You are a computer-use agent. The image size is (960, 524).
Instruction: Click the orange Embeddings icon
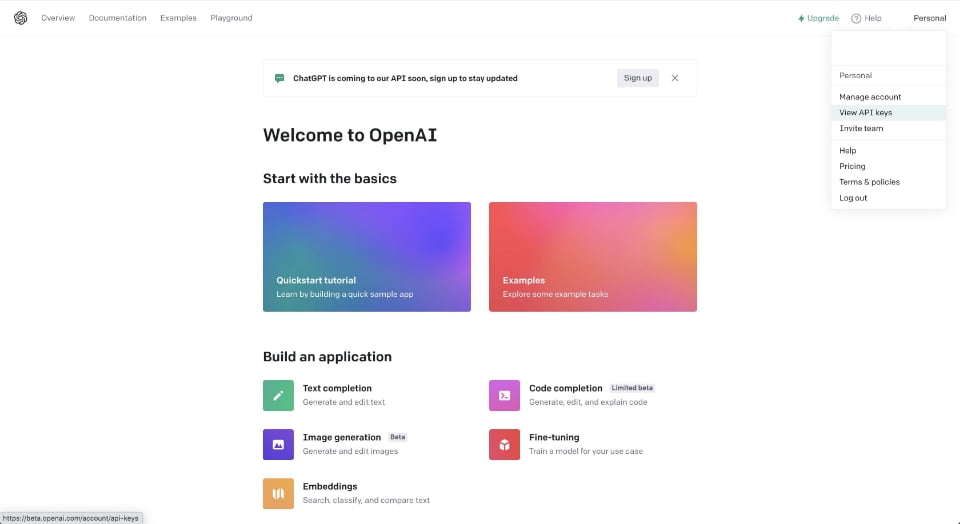pos(278,493)
